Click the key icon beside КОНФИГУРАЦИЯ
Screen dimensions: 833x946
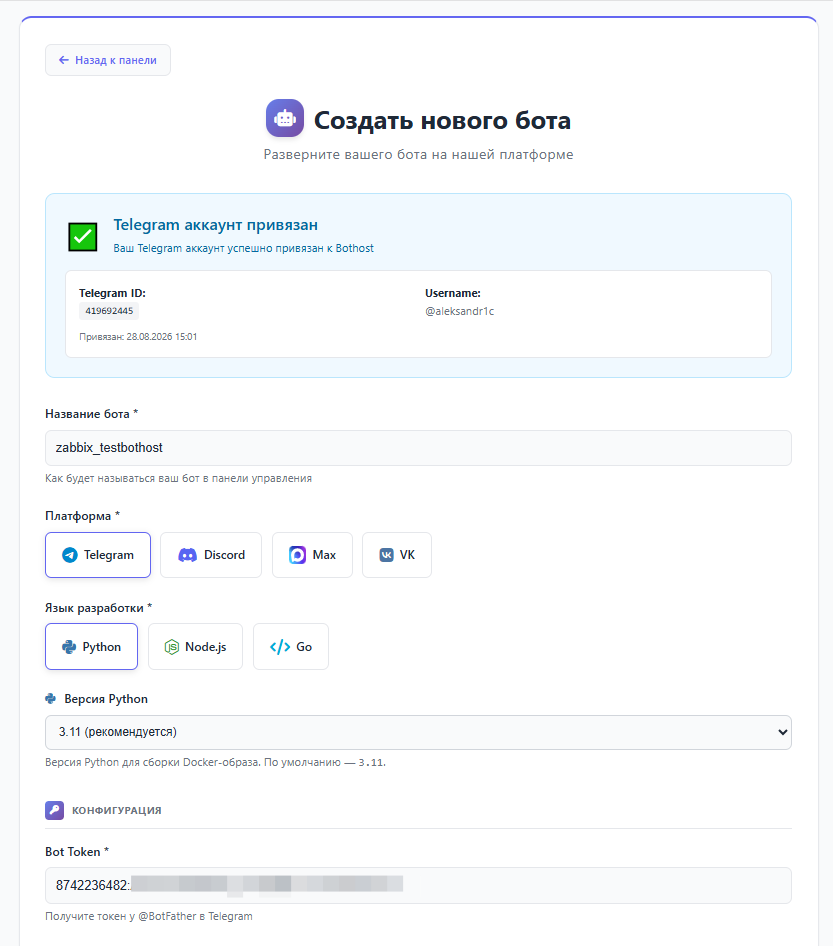54,810
